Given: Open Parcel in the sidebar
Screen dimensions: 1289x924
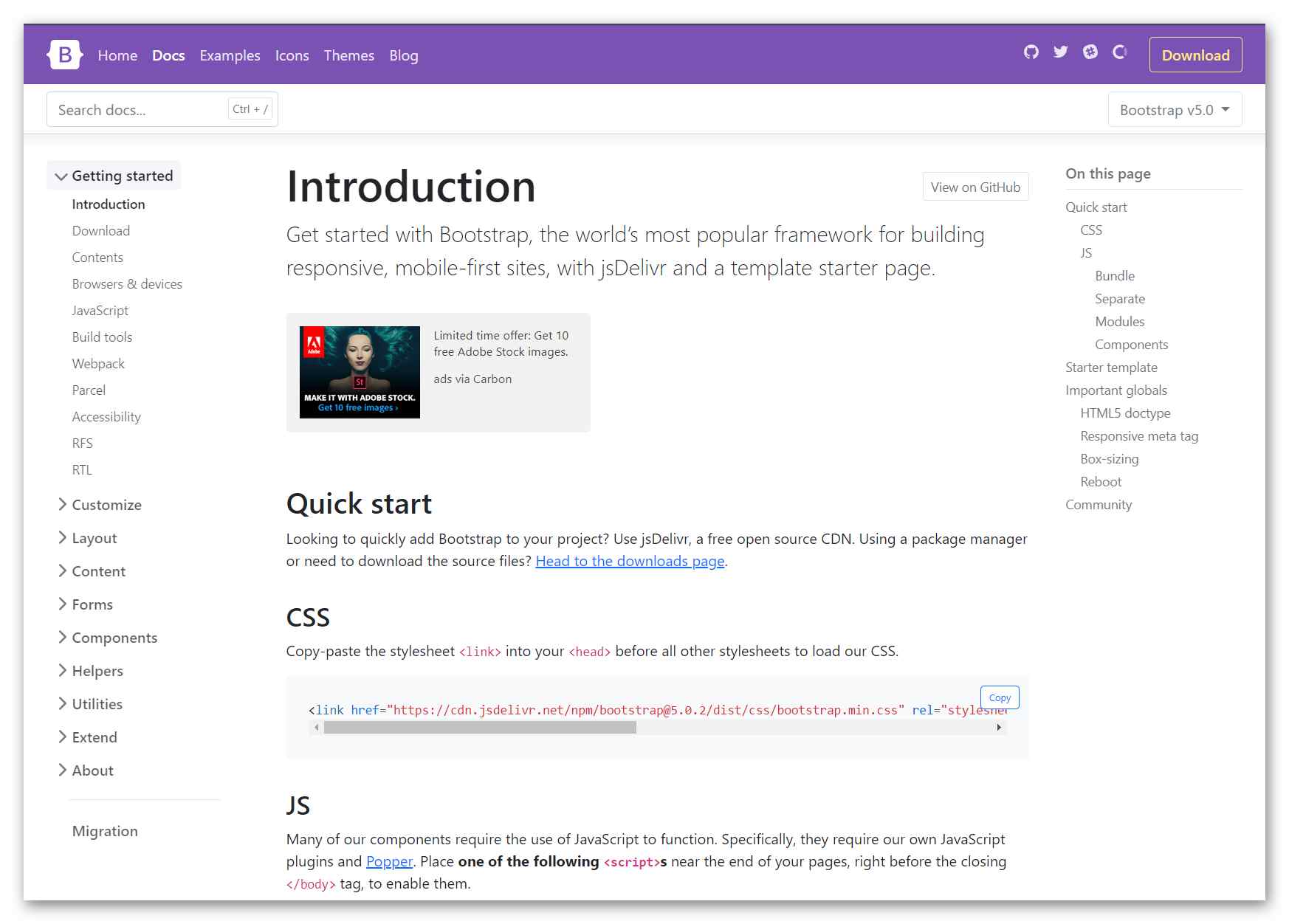Looking at the screenshot, I should coord(89,390).
